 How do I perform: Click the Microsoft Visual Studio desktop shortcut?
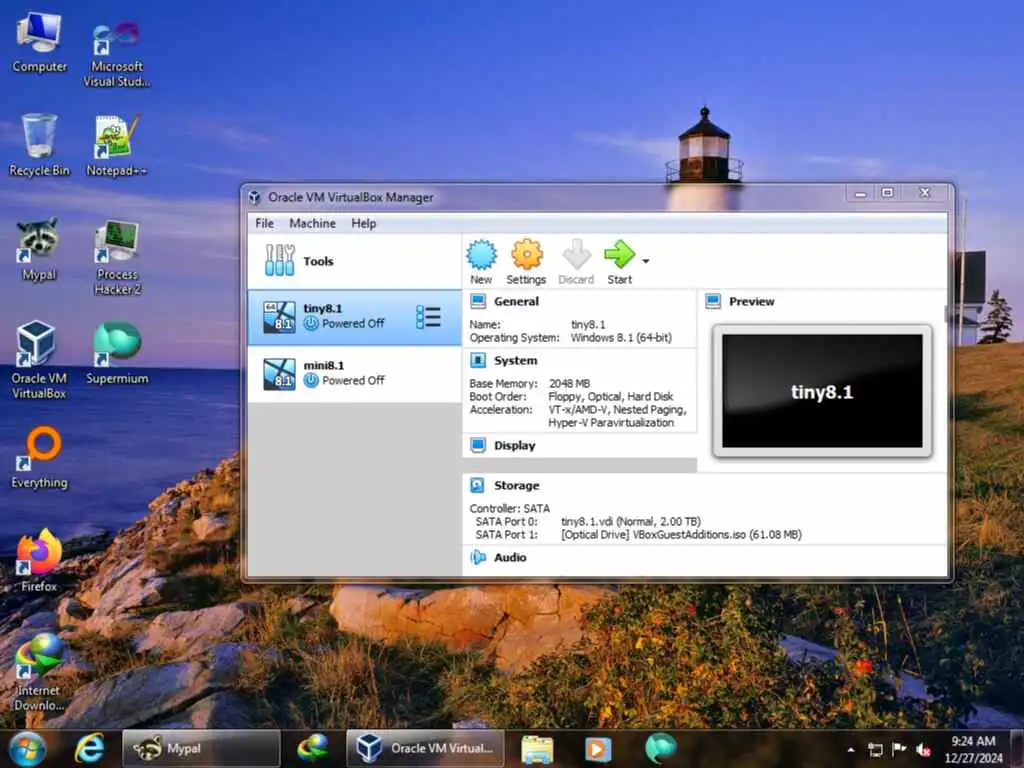coord(116,52)
